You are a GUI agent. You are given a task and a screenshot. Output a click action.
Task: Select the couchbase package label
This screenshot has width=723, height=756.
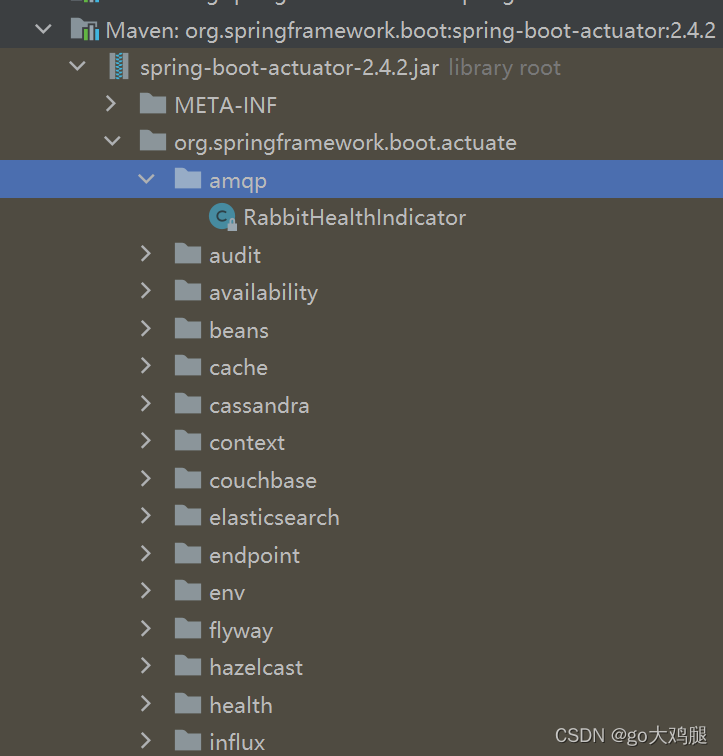pyautogui.click(x=263, y=480)
